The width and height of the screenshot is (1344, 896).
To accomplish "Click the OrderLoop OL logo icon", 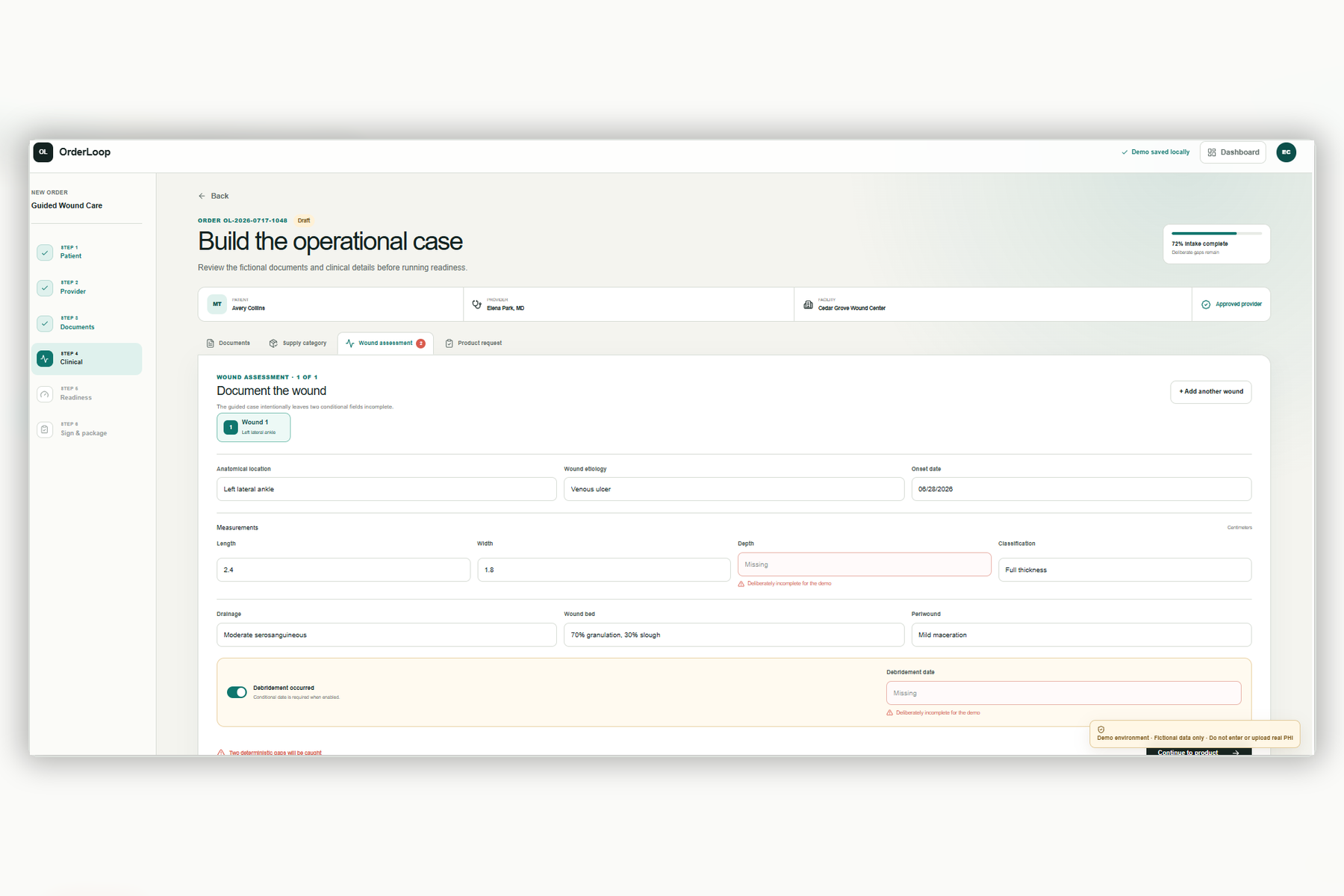I will [43, 152].
